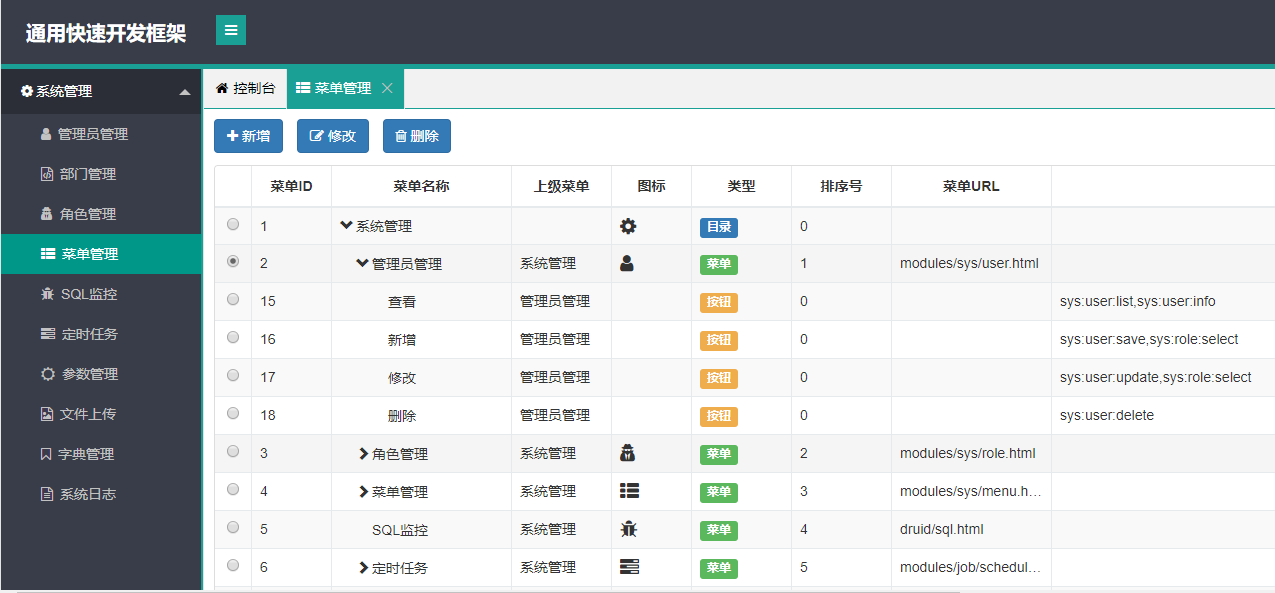Click the tasks icon in 定时任务 table row

click(x=629, y=567)
